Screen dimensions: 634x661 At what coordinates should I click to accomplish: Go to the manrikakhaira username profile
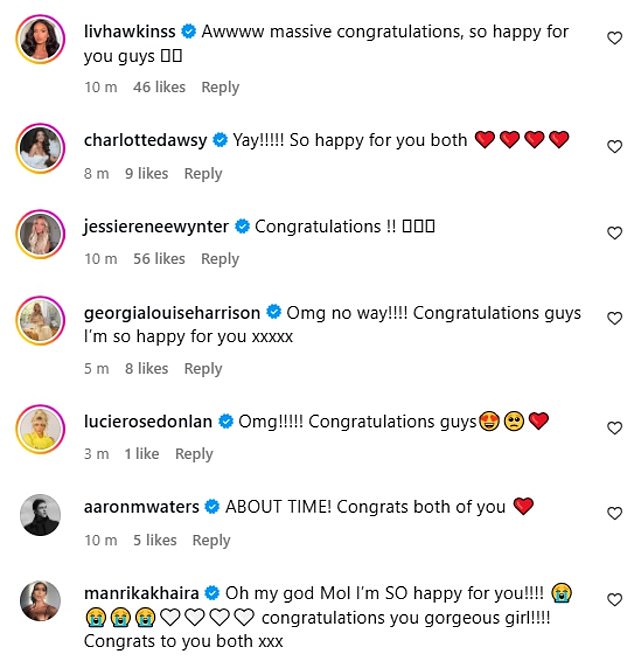pos(143,593)
